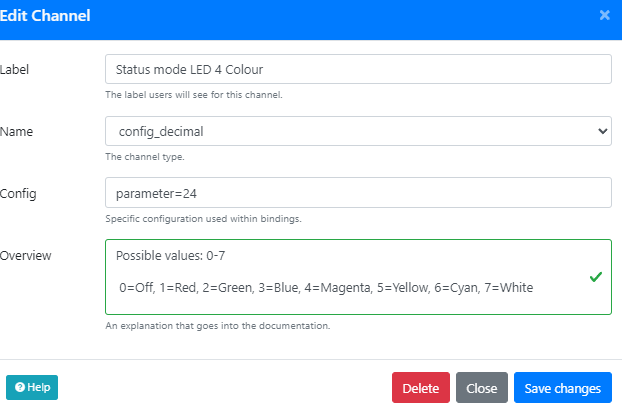Click the "Label" field caption
The width and height of the screenshot is (622, 406).
coord(14,69)
